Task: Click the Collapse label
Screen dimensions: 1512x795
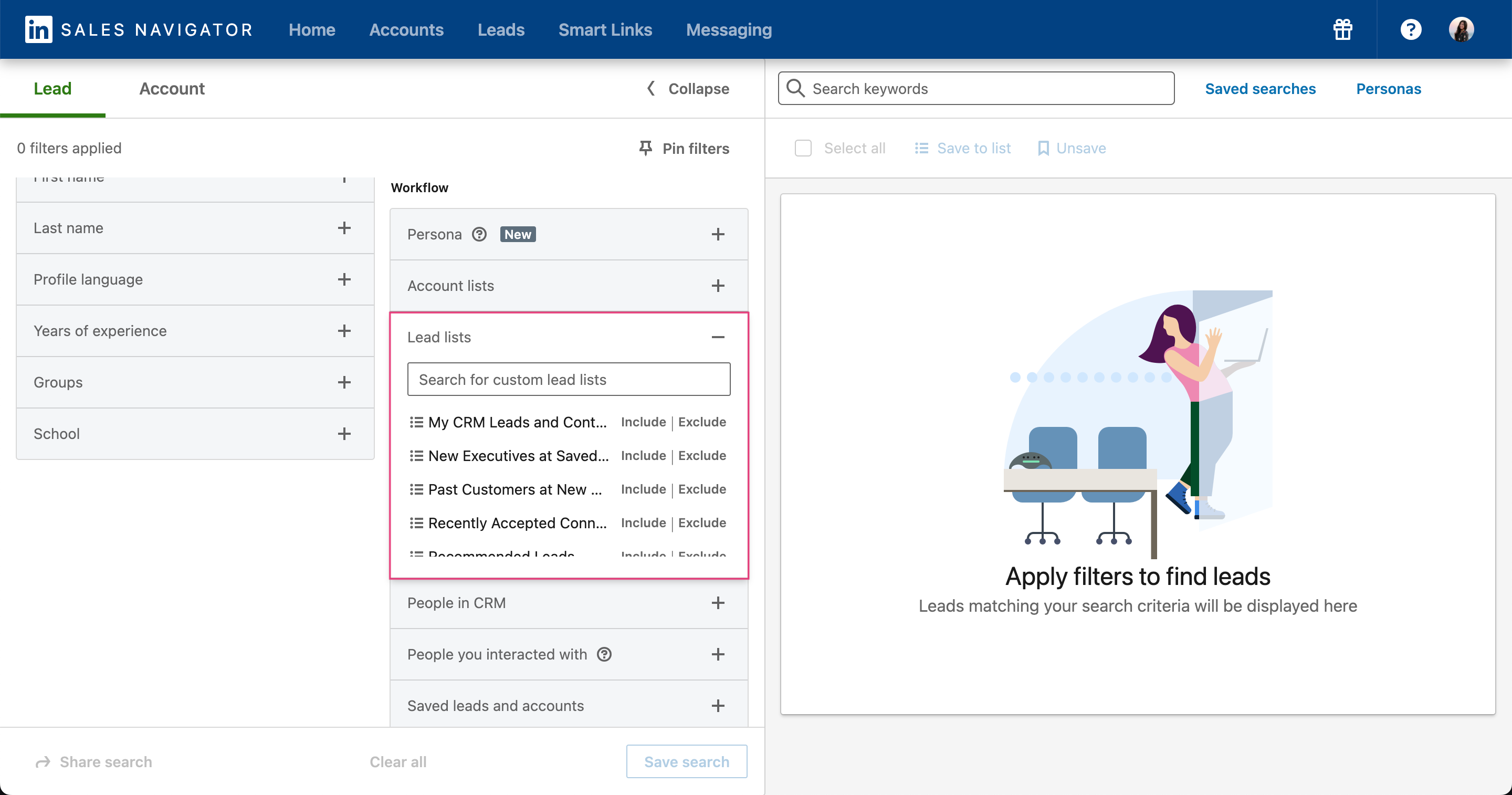Action: pos(698,89)
